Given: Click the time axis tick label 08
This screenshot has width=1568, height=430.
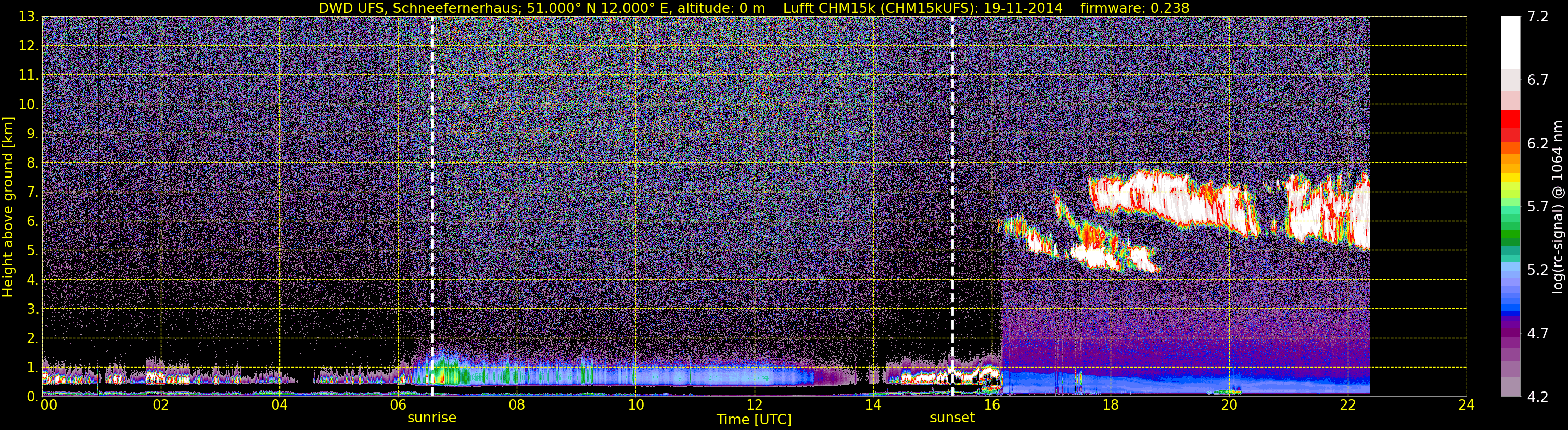Looking at the screenshot, I should [x=517, y=405].
